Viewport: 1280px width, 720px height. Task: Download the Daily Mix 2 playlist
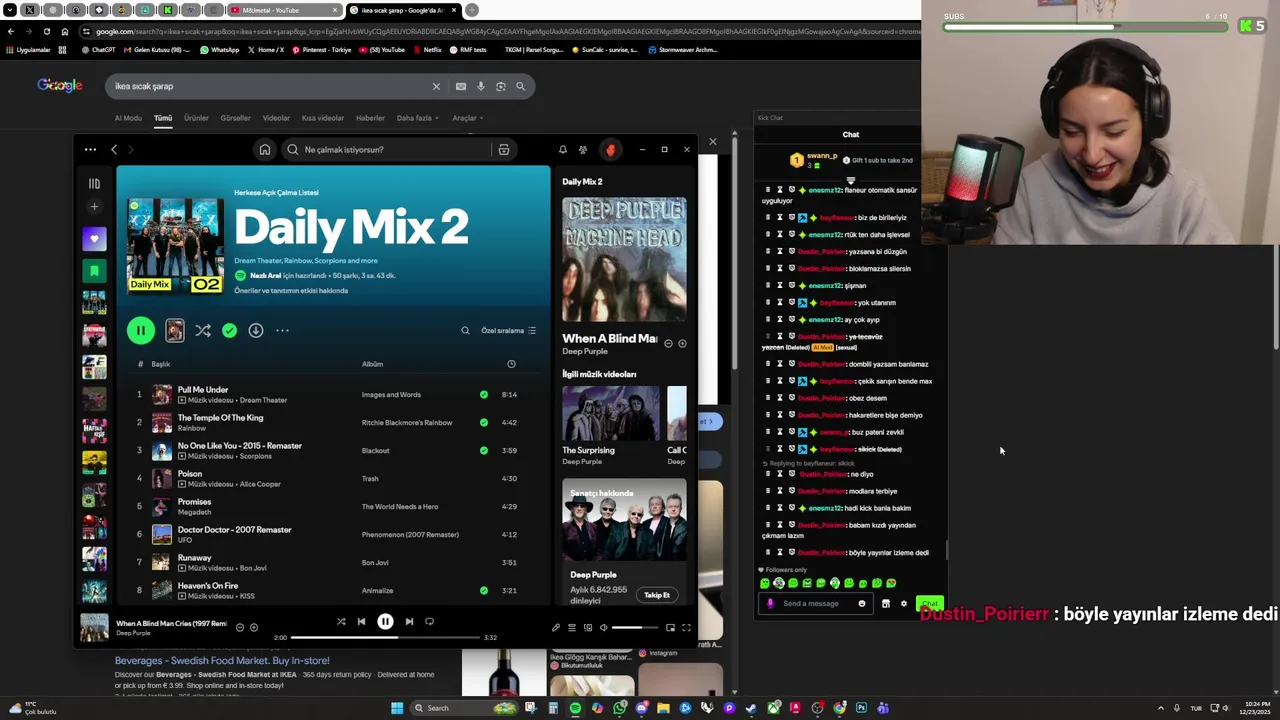click(x=256, y=331)
